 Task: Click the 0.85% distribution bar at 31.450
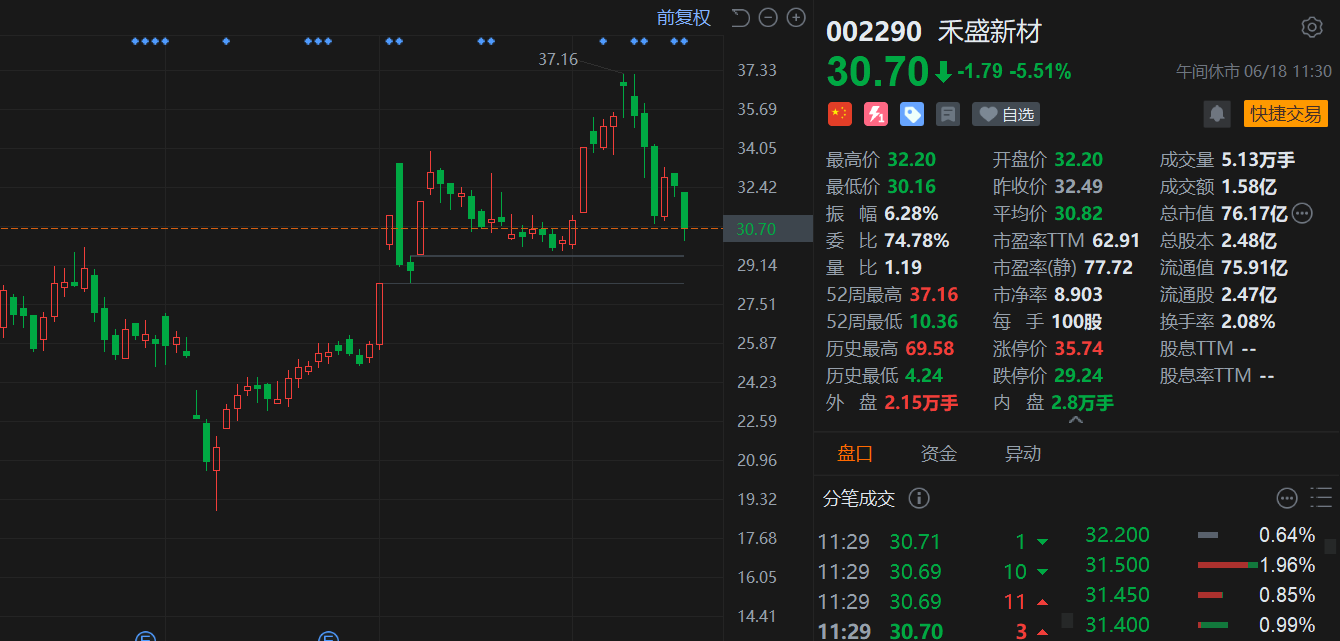tap(1210, 595)
